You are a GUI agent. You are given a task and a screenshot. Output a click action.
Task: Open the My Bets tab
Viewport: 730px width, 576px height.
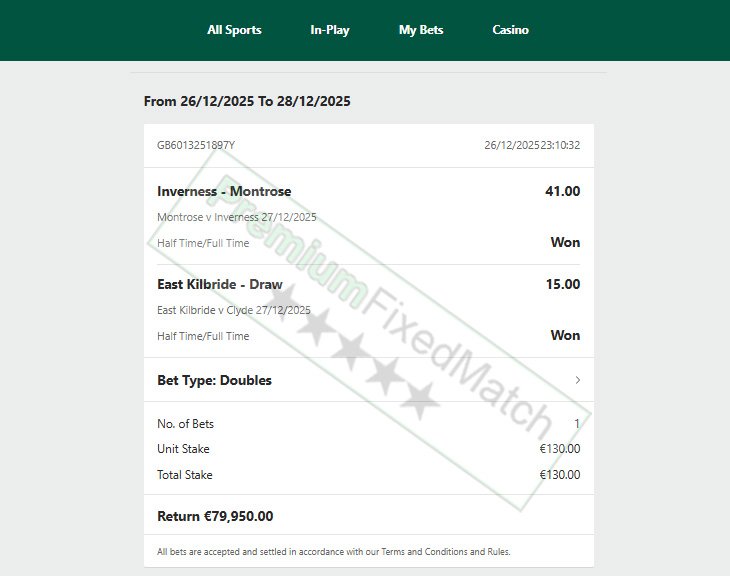421,30
